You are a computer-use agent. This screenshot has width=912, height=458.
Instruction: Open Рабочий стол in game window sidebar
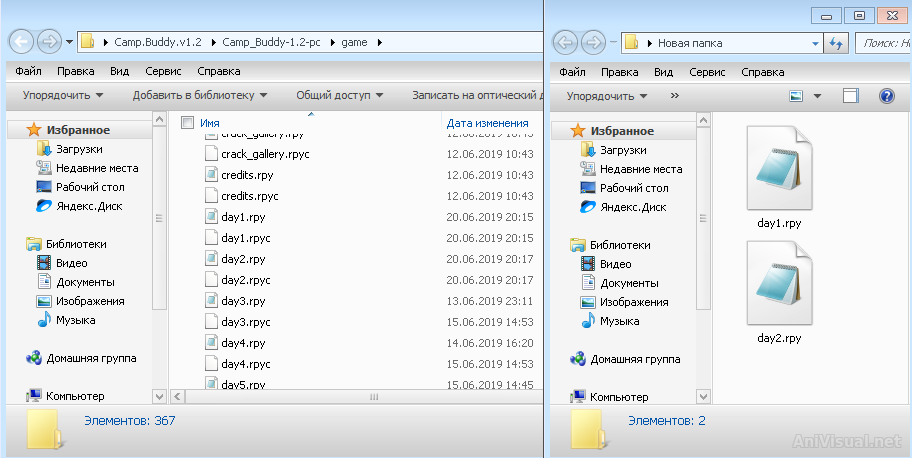tap(90, 187)
